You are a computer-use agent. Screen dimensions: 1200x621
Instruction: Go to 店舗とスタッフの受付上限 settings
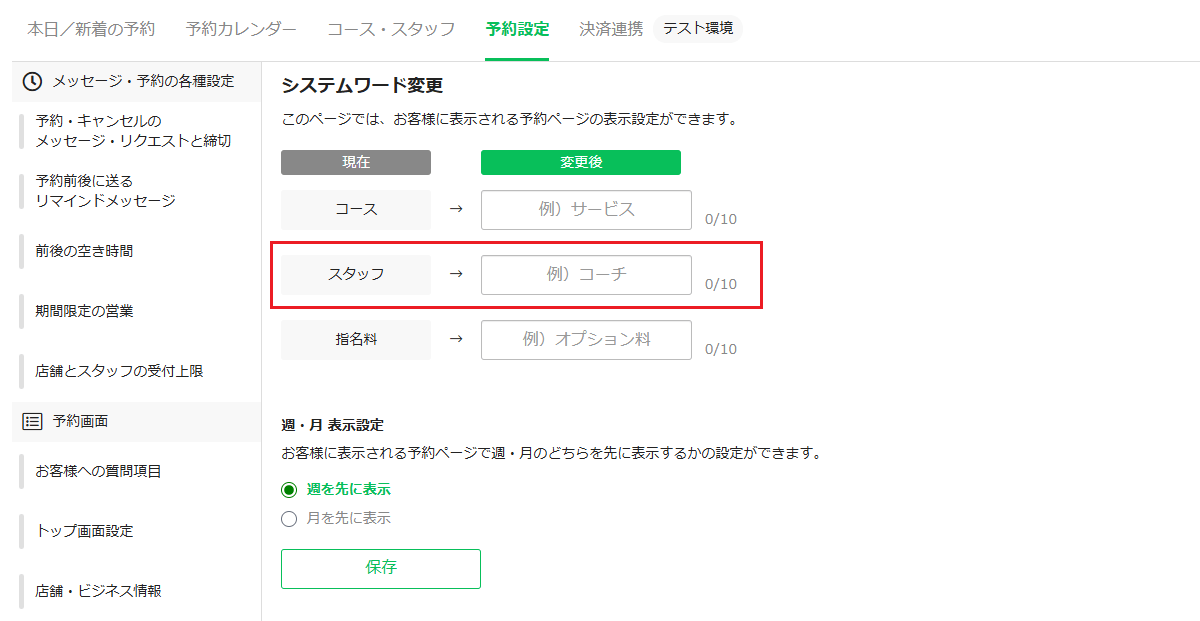(119, 371)
